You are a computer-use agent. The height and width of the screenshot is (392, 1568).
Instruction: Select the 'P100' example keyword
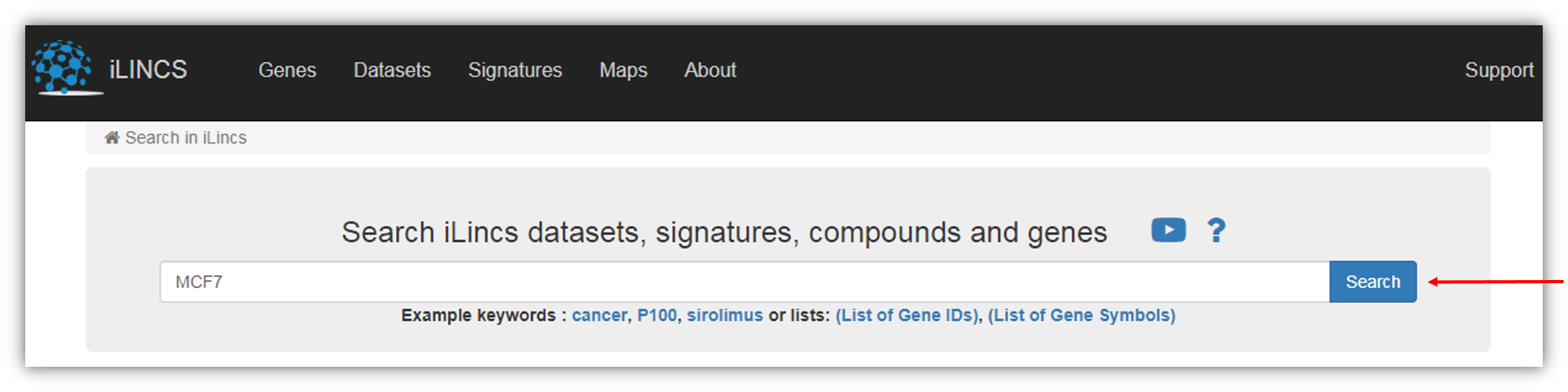657,315
